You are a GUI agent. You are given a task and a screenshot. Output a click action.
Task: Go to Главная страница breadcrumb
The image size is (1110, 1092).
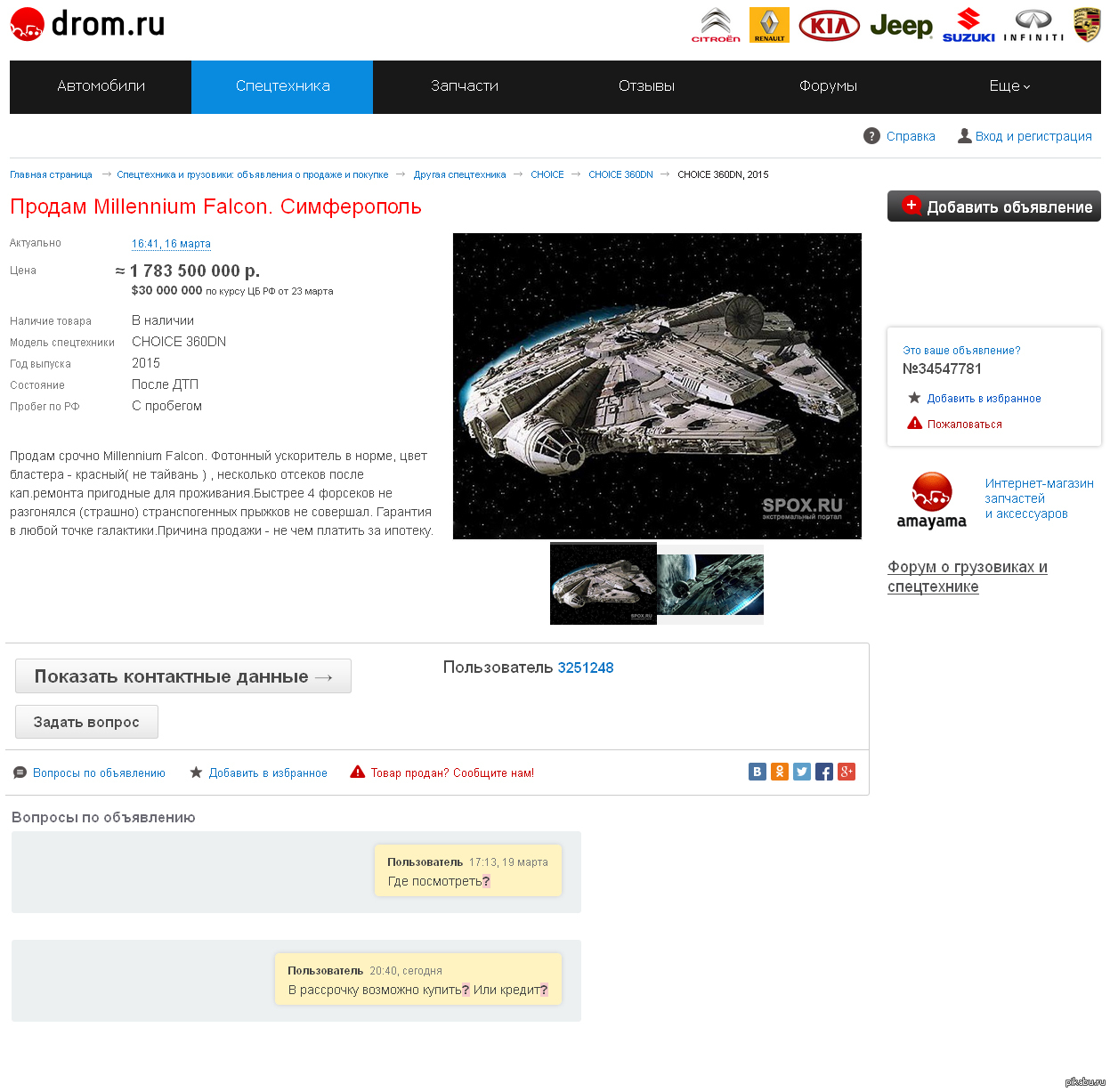tap(51, 174)
